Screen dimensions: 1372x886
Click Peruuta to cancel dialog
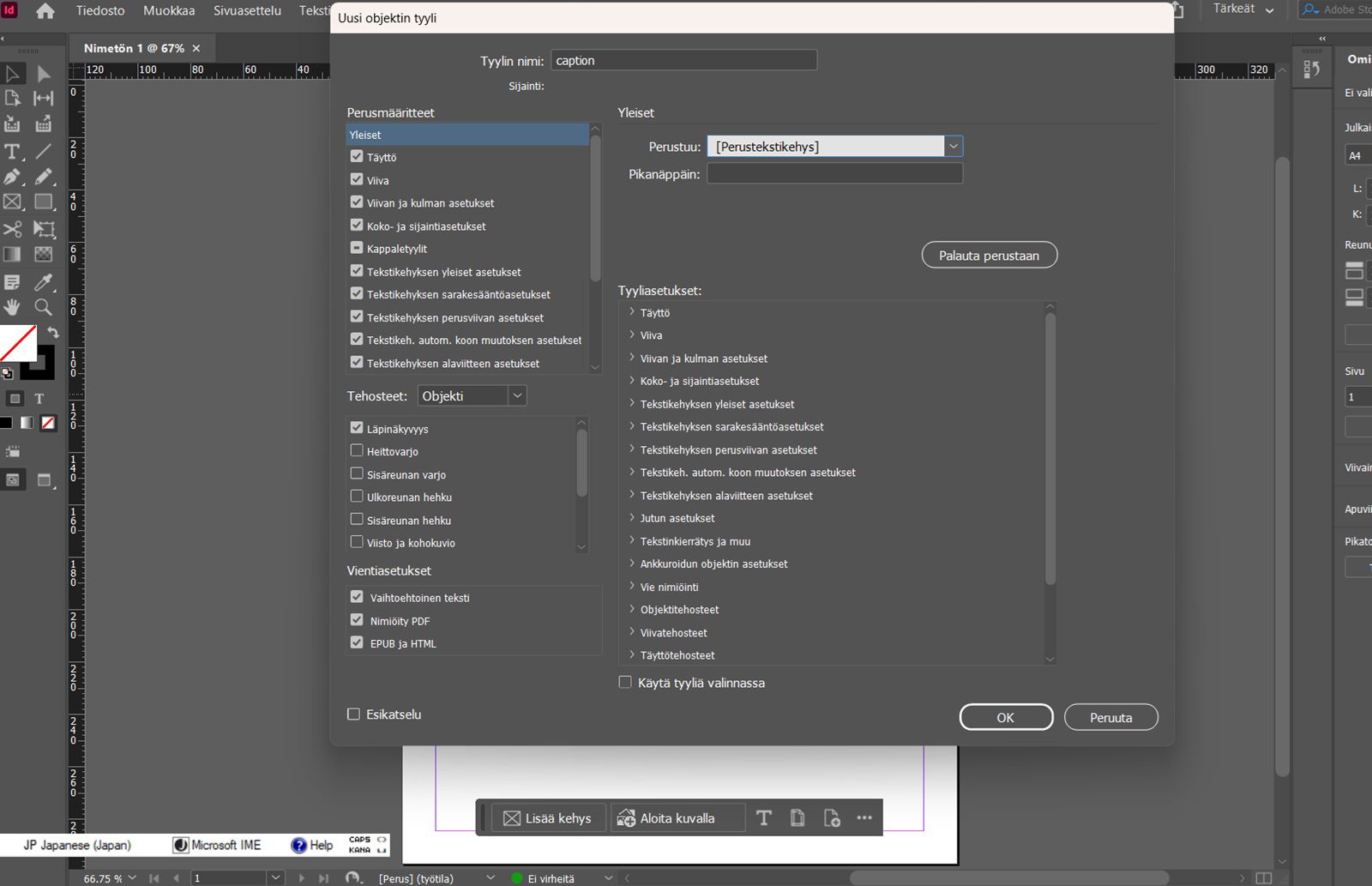click(x=1111, y=717)
